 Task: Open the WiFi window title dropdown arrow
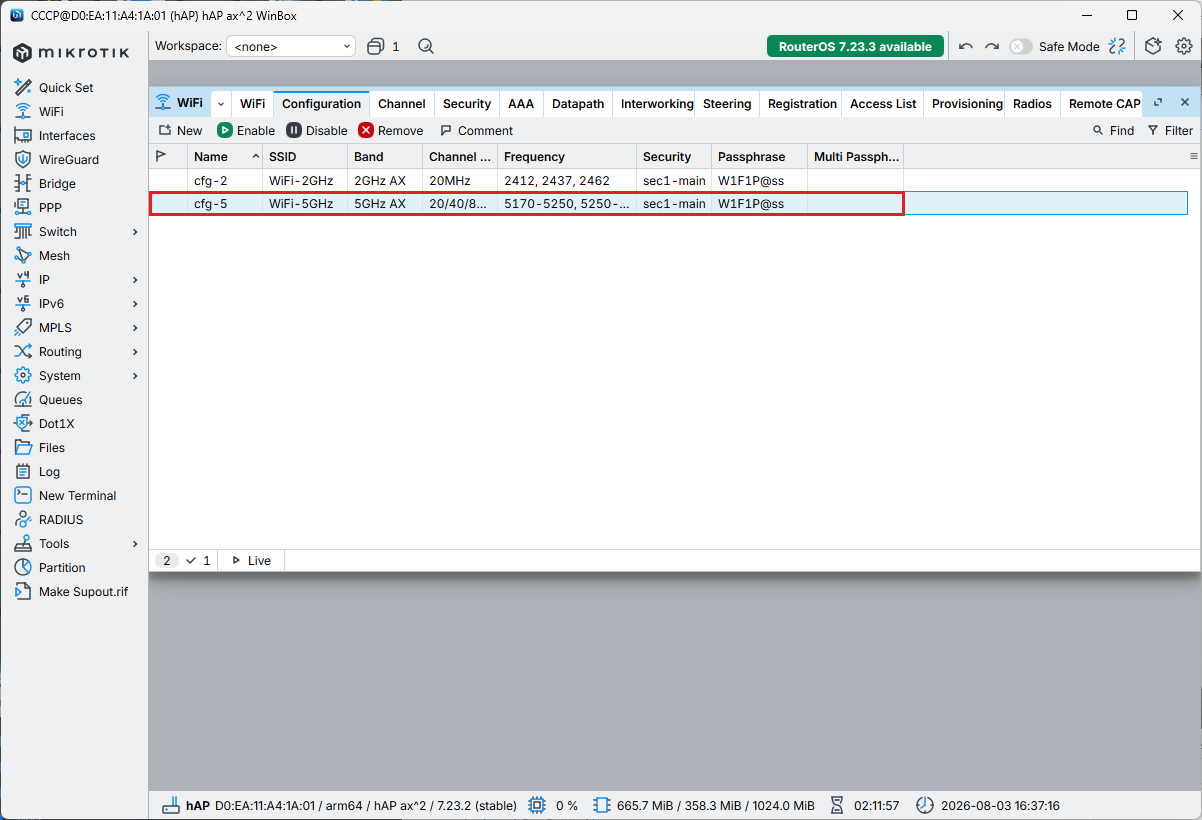pyautogui.click(x=221, y=103)
